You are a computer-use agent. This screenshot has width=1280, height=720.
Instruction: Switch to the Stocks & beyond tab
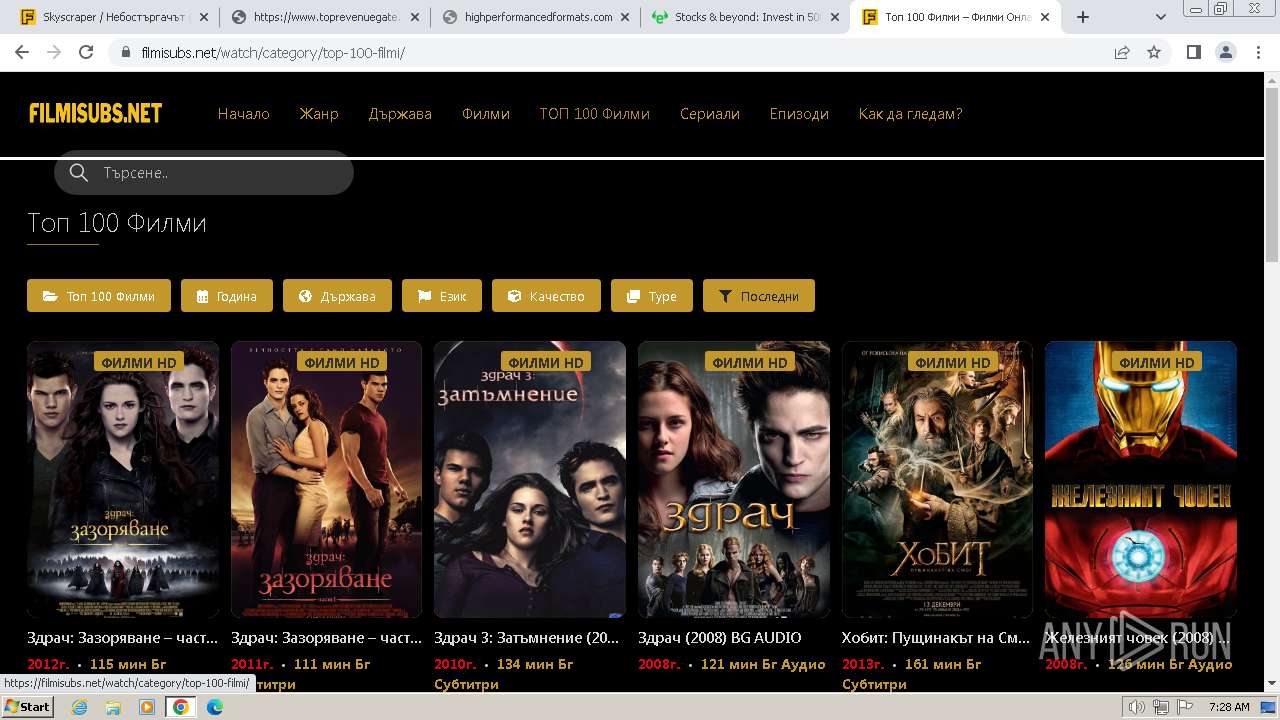click(744, 17)
